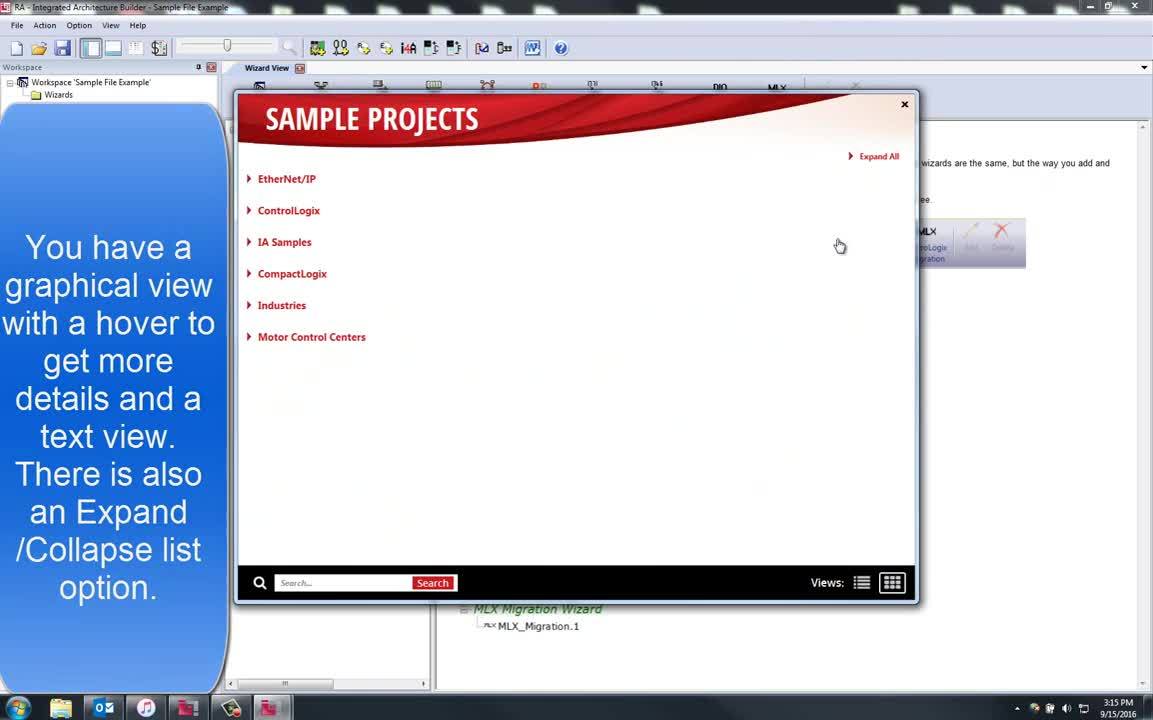Close the Wizard View tab with red icon
The image size is (1153, 720).
pyautogui.click(x=300, y=68)
